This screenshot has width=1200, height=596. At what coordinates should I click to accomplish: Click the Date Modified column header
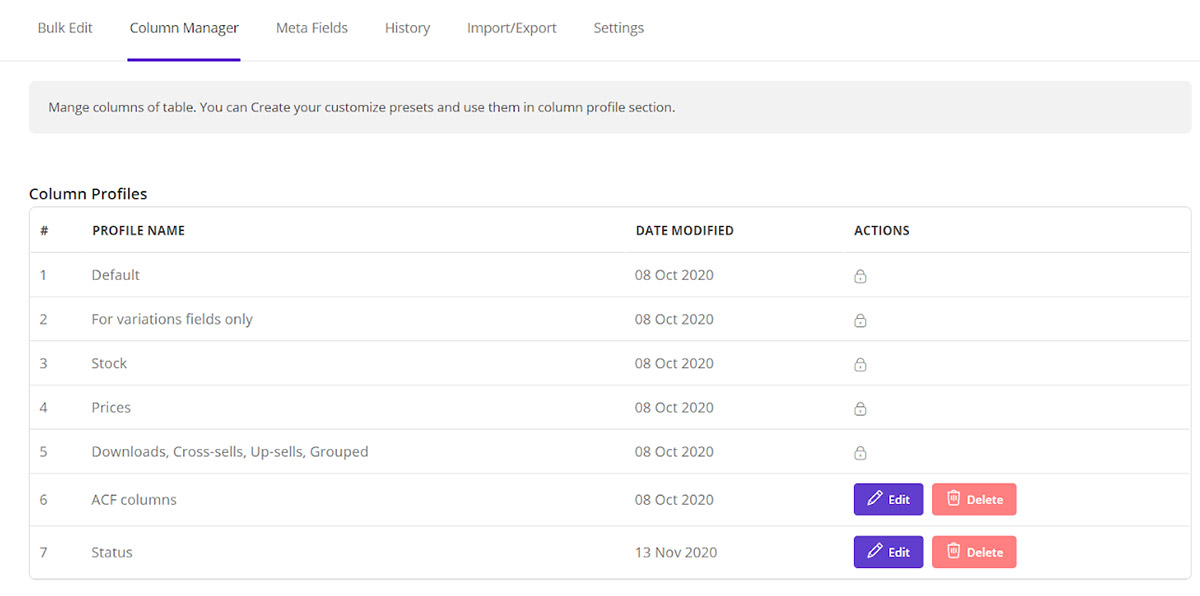(685, 231)
